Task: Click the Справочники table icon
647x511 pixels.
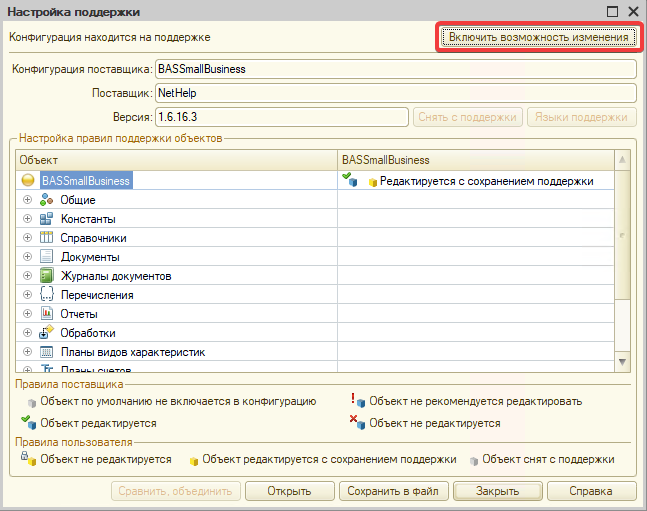Action: (46, 238)
